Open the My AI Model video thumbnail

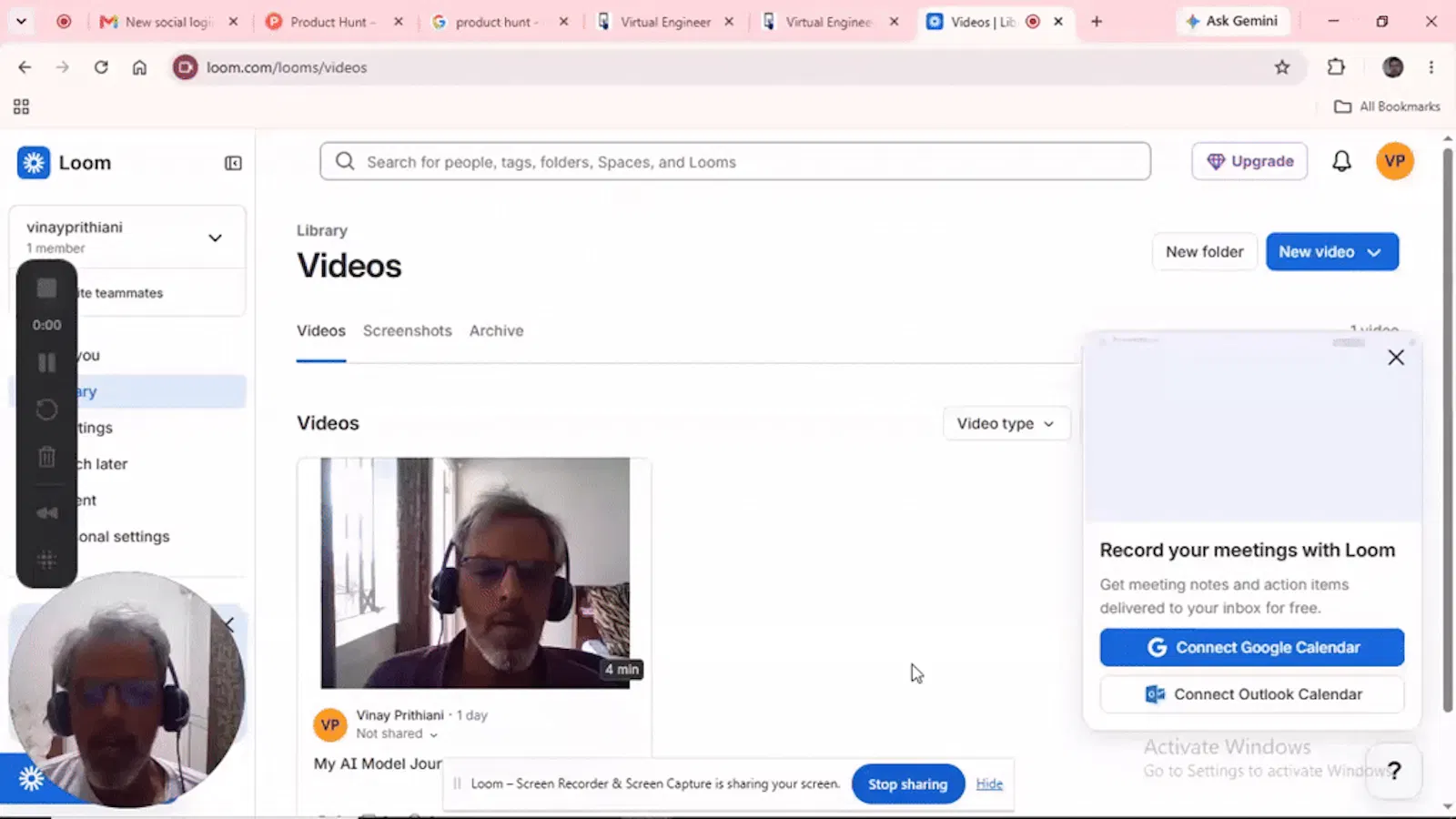pos(474,573)
